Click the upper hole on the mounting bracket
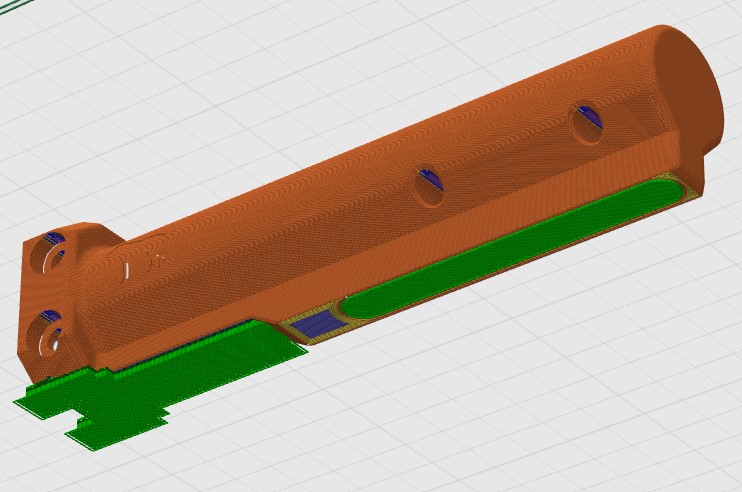The height and width of the screenshot is (492, 742). tap(49, 251)
